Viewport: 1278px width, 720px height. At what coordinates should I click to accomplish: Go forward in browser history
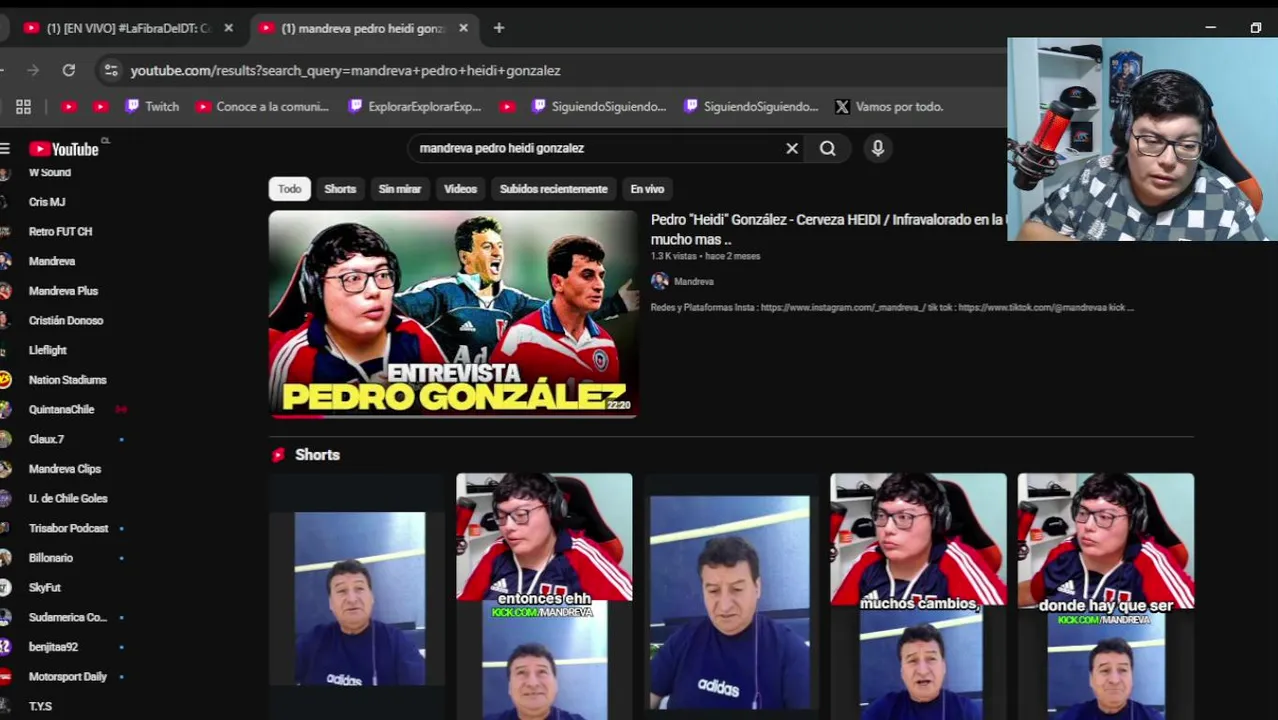coord(33,70)
